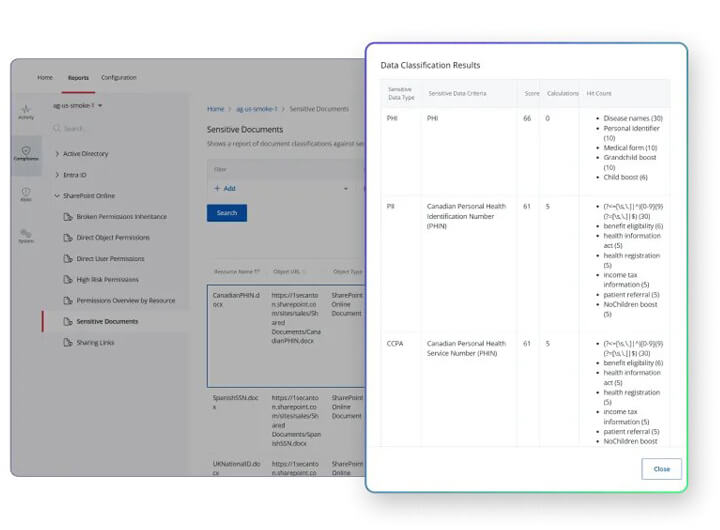Click the Broken Permissions Inheritance report icon
Screen dimensions: 720x530
click(68, 217)
